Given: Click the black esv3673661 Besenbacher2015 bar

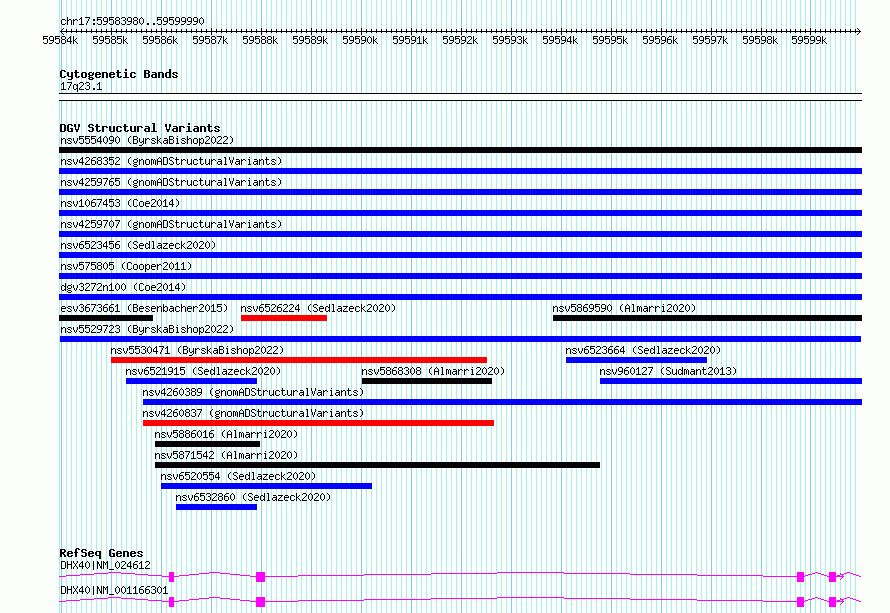Looking at the screenshot, I should click(x=106, y=318).
